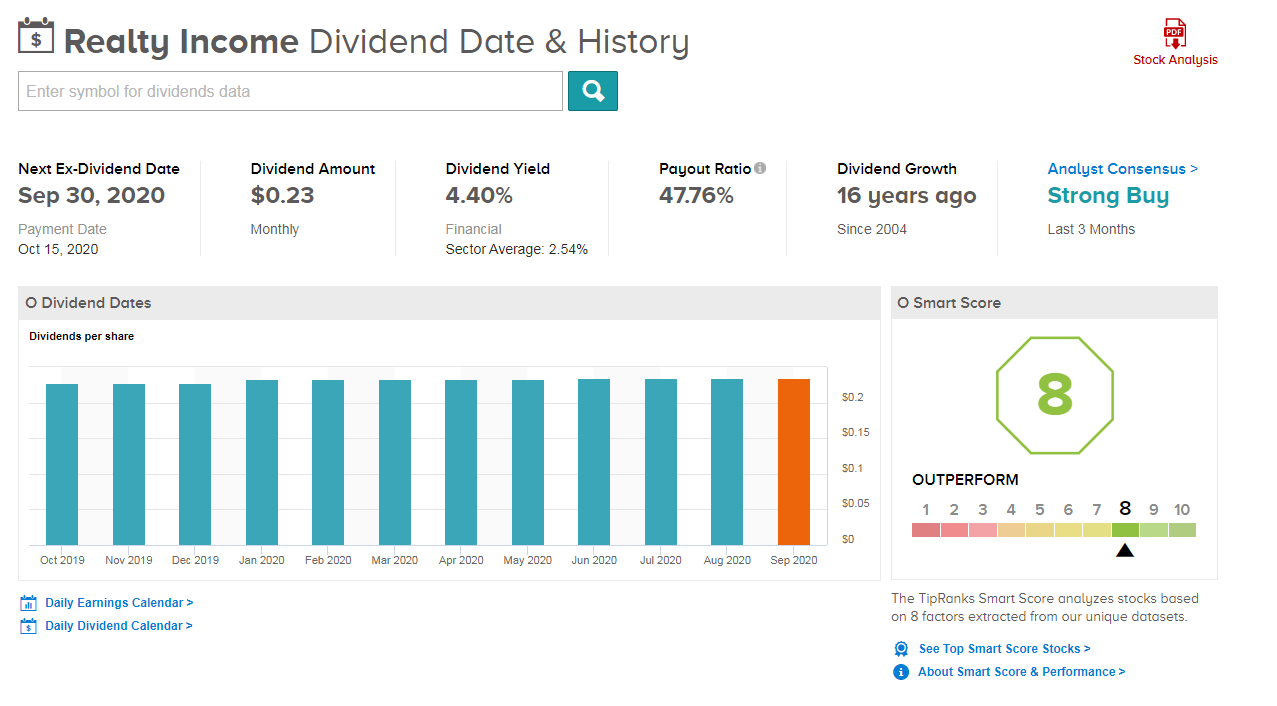Click the payout ratio info icon
This screenshot has height=706, width=1277.
pos(760,168)
